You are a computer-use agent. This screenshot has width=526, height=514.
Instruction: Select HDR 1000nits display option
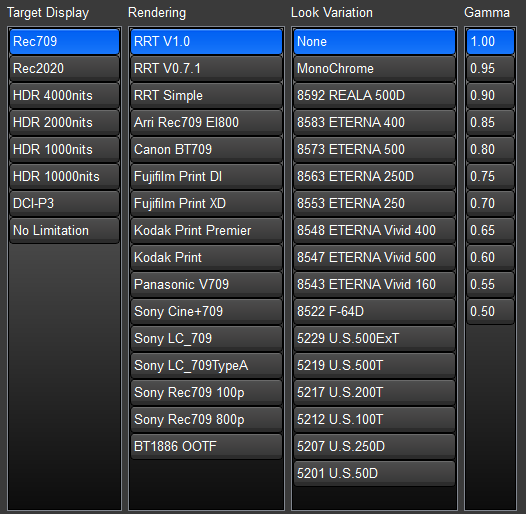point(64,150)
